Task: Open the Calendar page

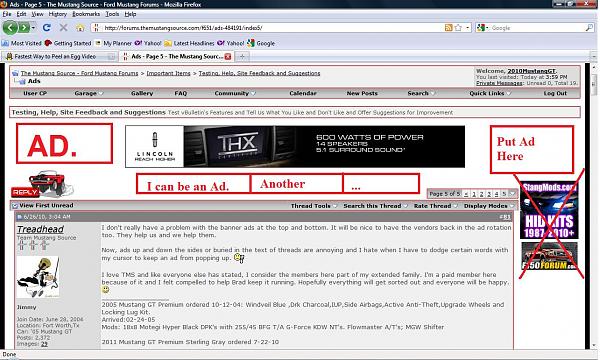Action: tap(303, 93)
